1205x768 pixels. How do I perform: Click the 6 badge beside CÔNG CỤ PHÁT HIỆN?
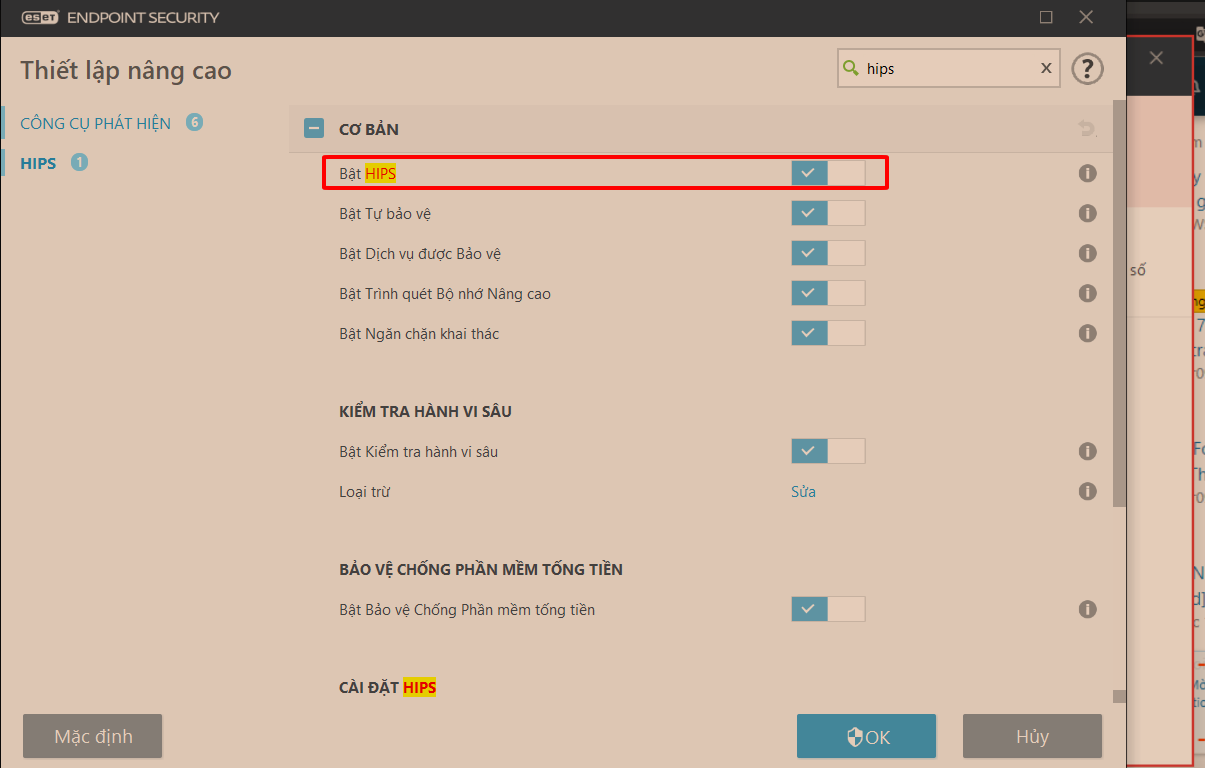tap(194, 122)
